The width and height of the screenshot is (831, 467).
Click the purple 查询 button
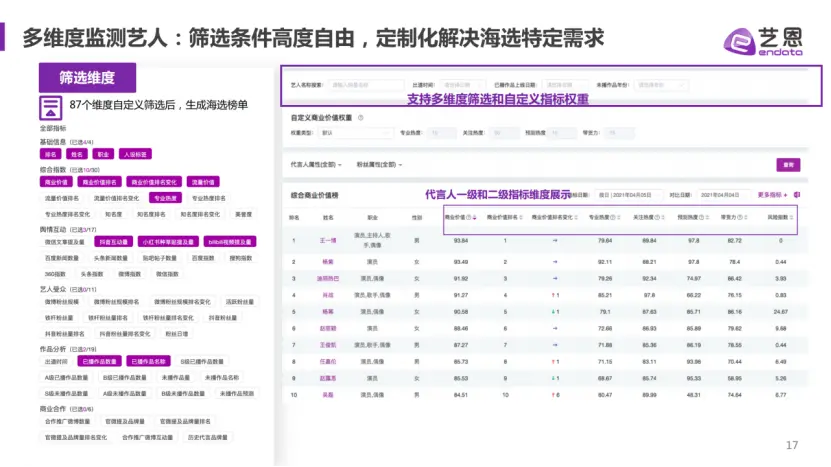[x=788, y=165]
